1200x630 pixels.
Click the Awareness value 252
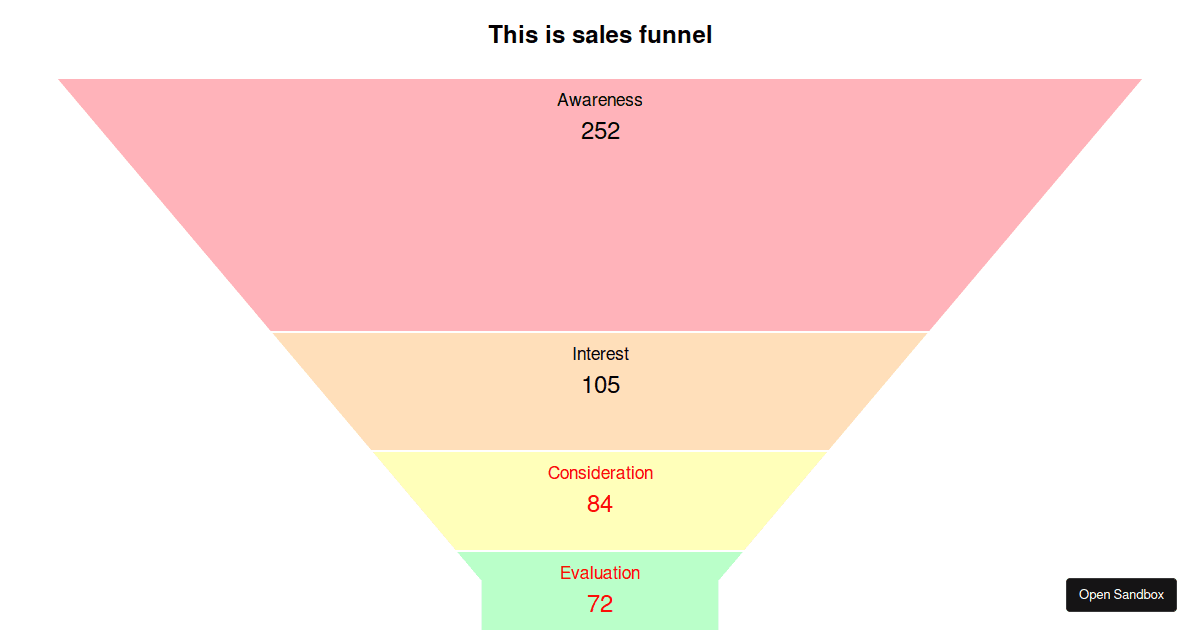pos(600,131)
